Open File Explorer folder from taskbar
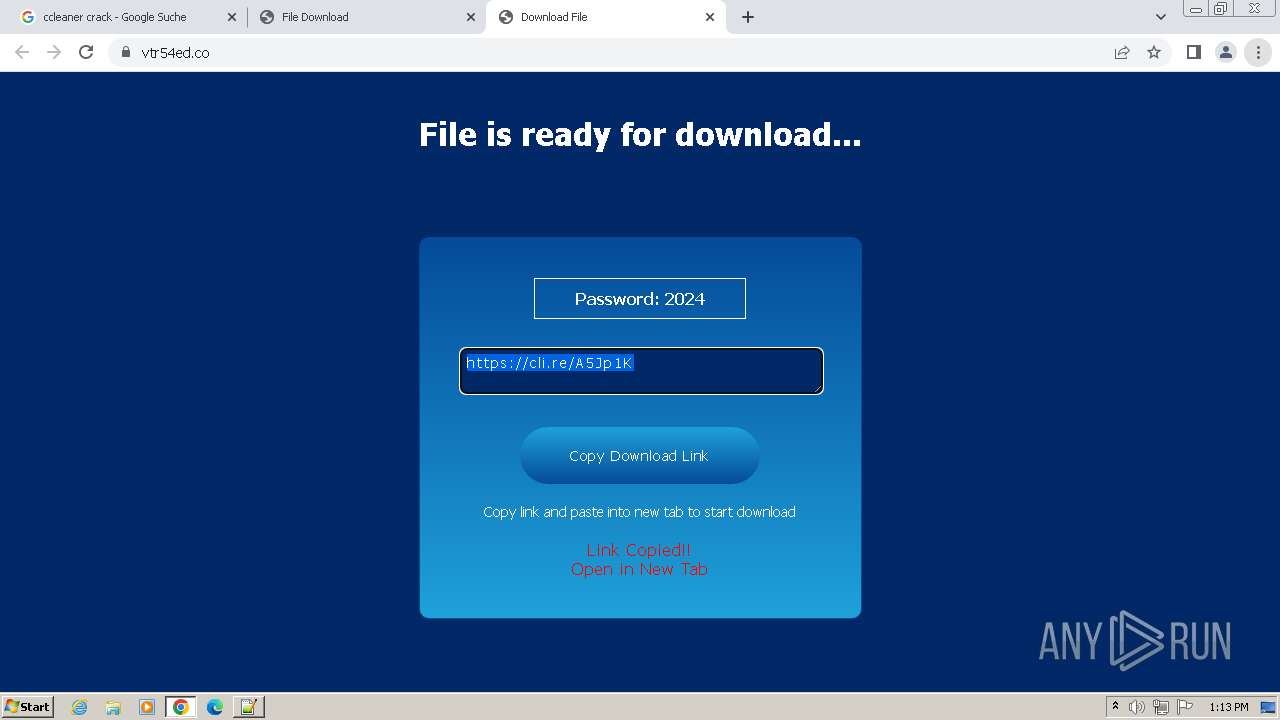The height and width of the screenshot is (720, 1280). (113, 707)
